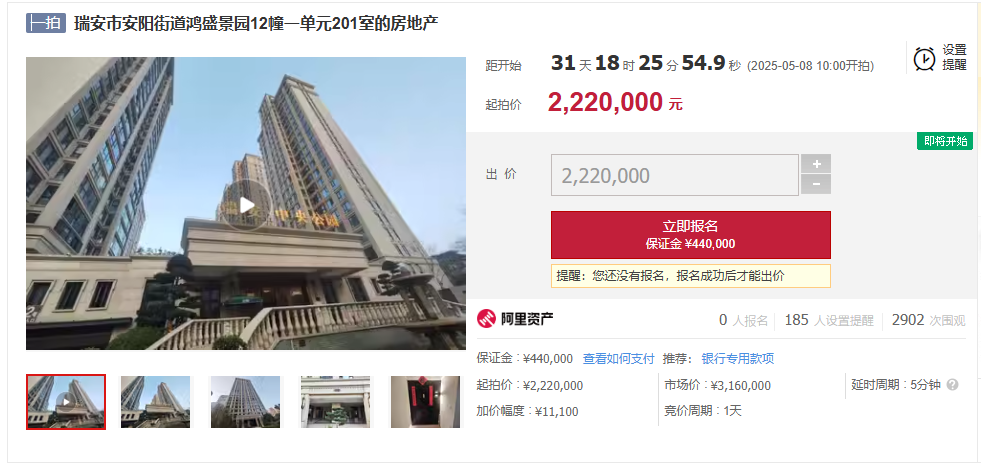
Task: Open the 银行专用款项 recommendation link
Action: point(738,359)
